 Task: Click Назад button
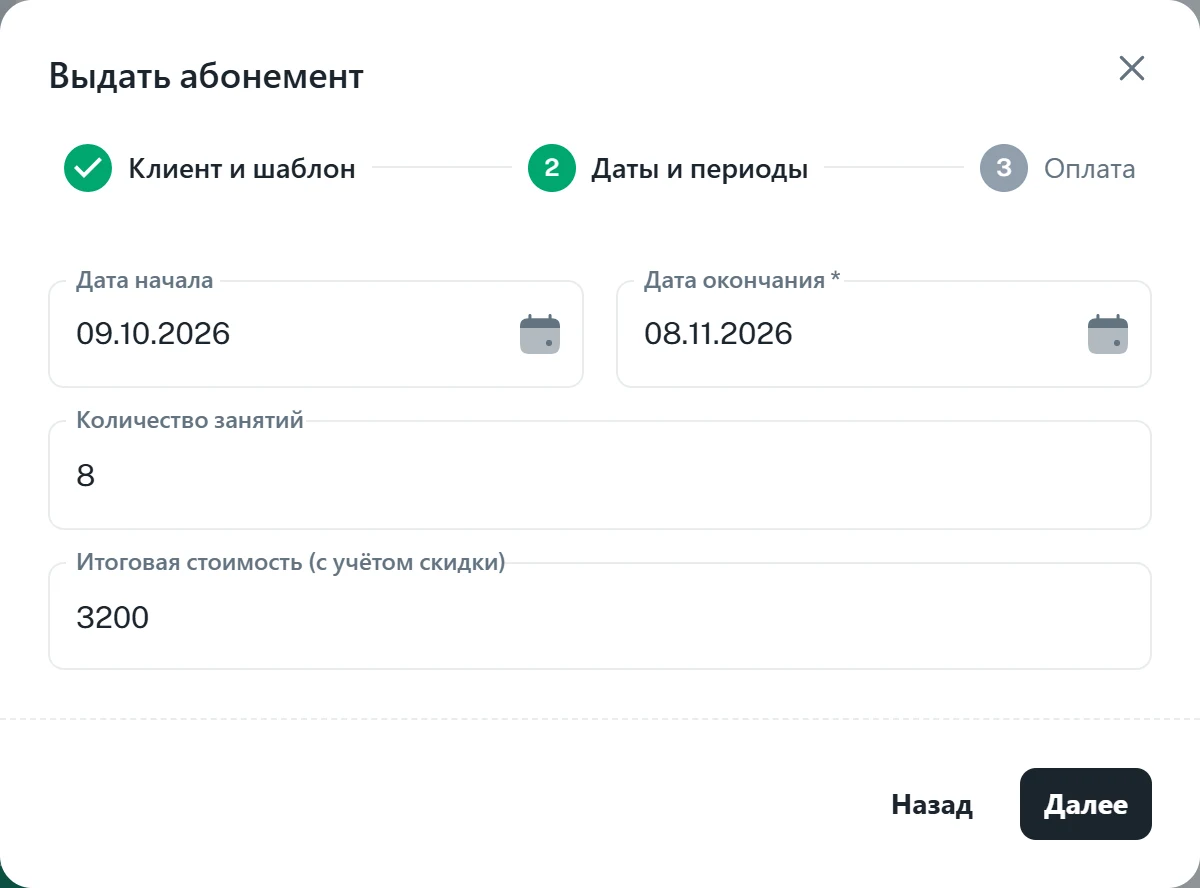tap(932, 804)
